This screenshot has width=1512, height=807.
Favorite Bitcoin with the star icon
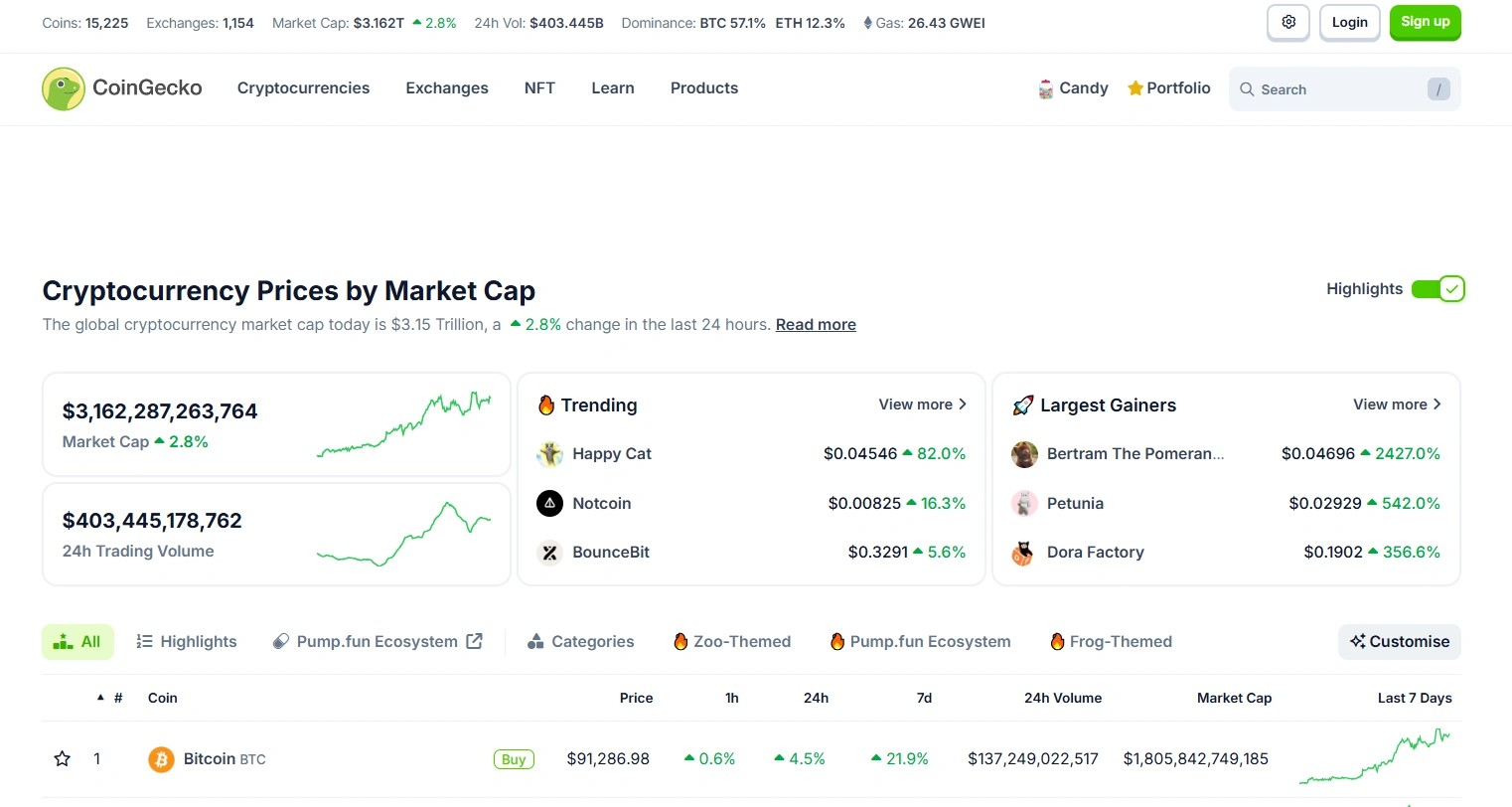(x=62, y=759)
